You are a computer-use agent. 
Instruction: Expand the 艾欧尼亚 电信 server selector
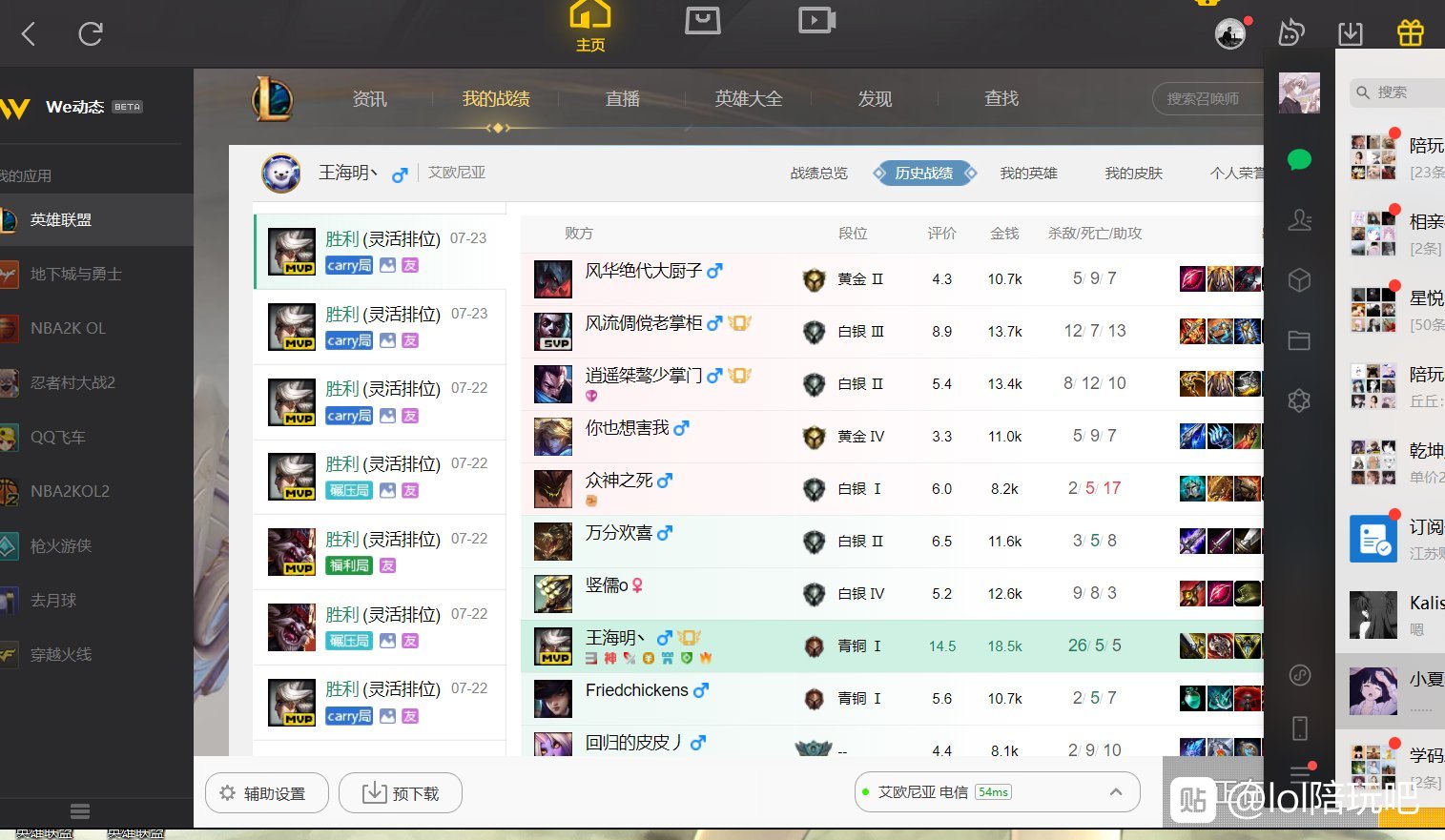[x=997, y=792]
